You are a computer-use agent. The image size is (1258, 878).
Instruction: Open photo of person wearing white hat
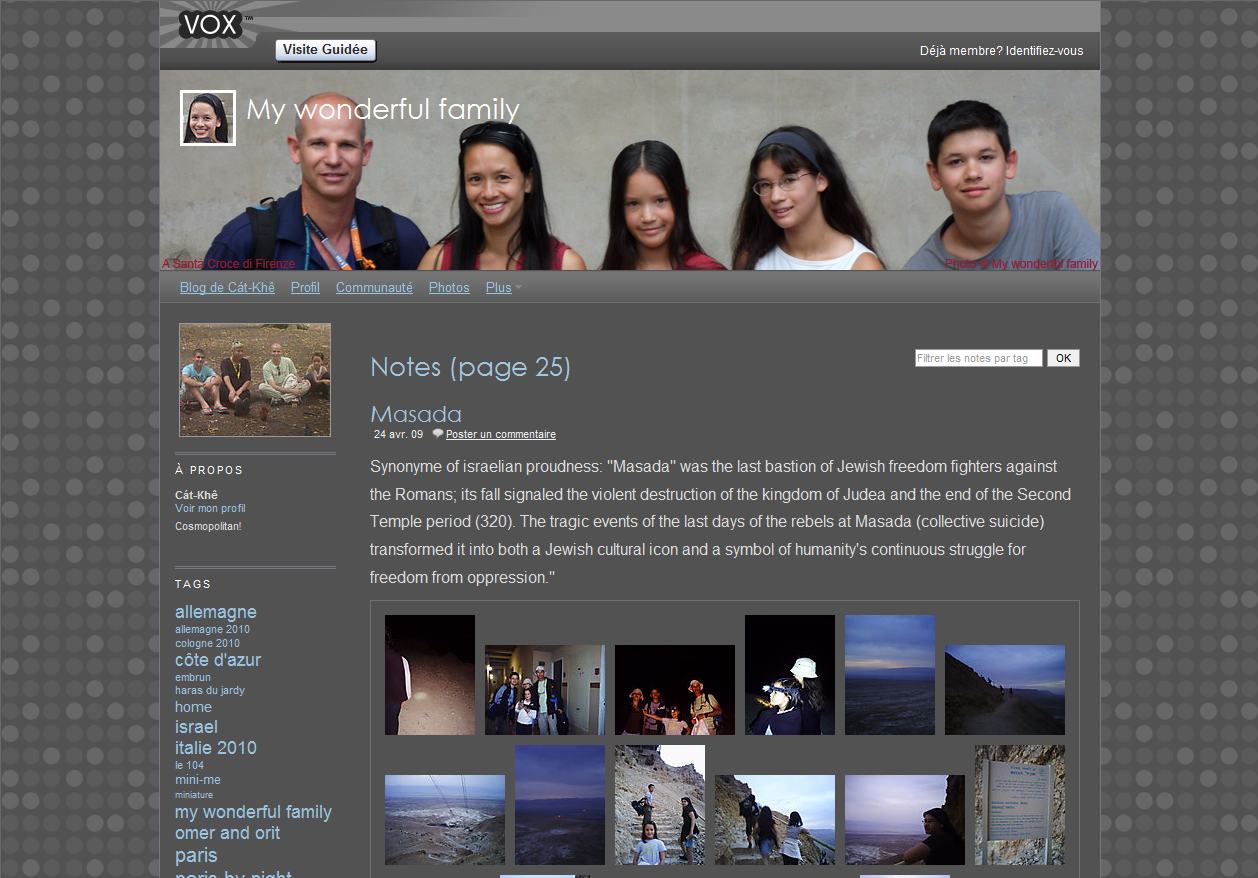(x=789, y=675)
